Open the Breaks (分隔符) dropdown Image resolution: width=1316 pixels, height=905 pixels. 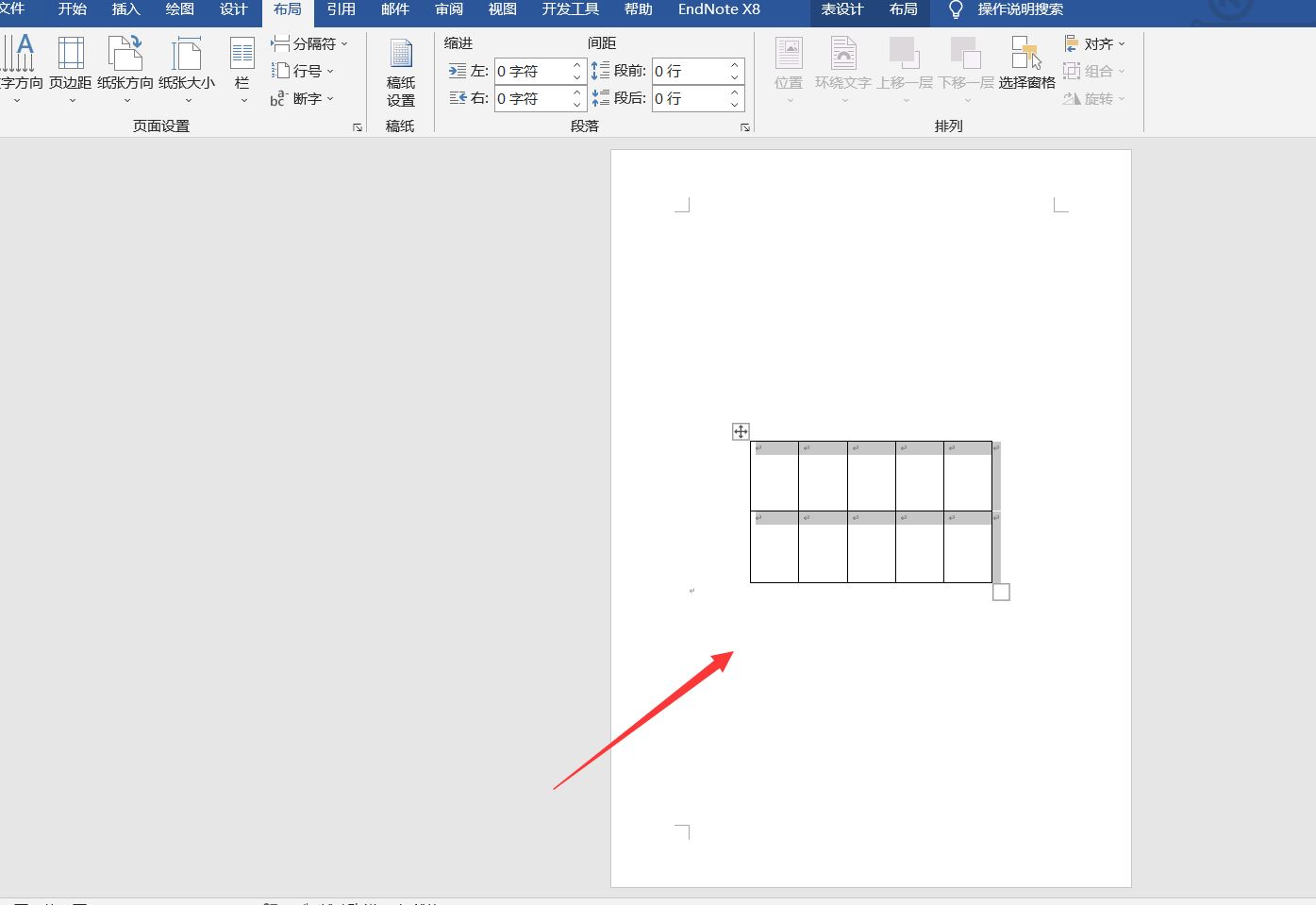(309, 43)
